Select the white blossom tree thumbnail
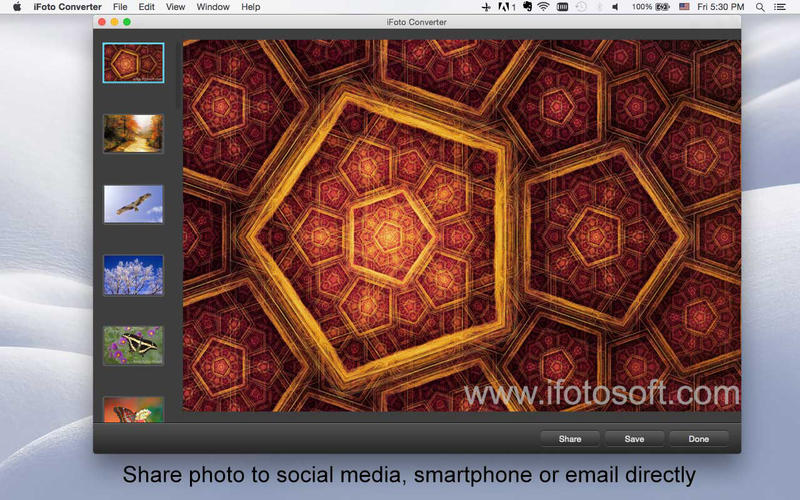800x500 pixels. click(x=133, y=275)
